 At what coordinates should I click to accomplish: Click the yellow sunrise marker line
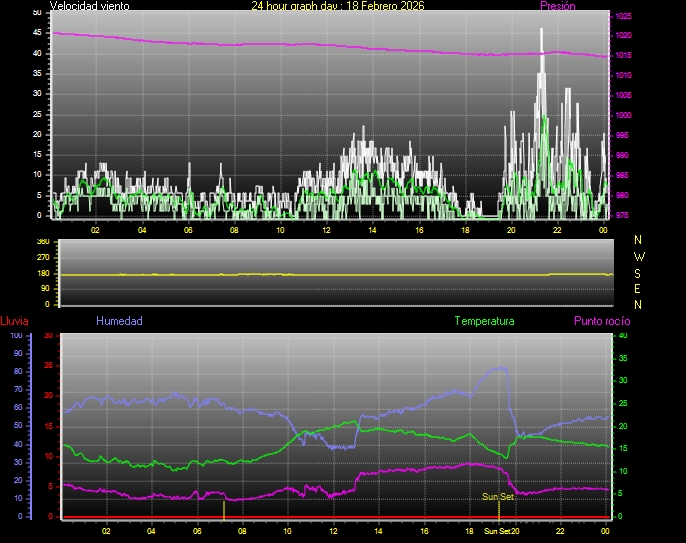point(224,508)
